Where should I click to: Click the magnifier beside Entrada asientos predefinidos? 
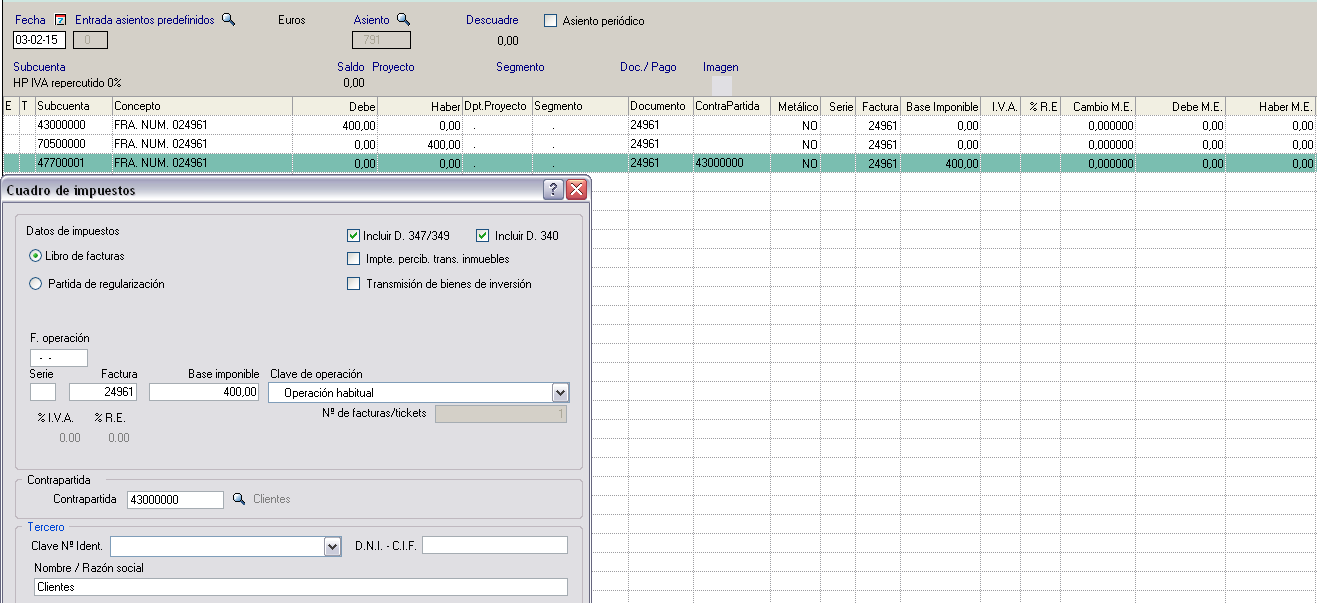pos(228,20)
